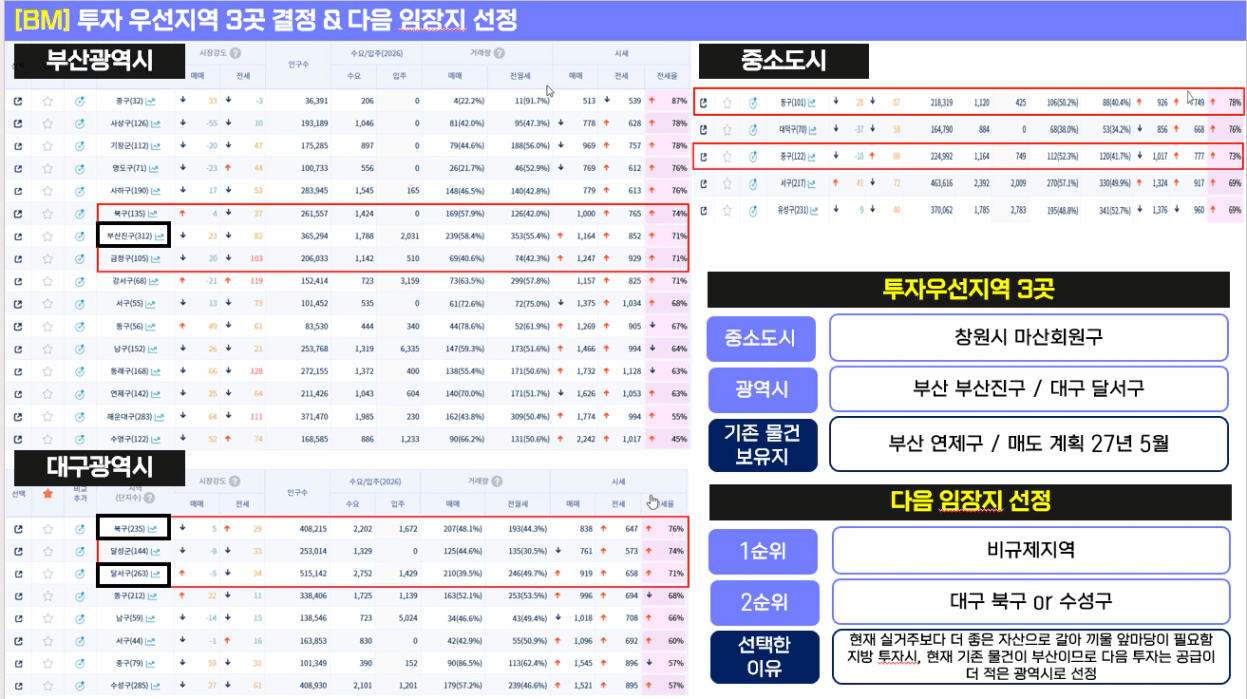
Task: Select the 비규제지역 text box
Action: pyautogui.click(x=1030, y=550)
